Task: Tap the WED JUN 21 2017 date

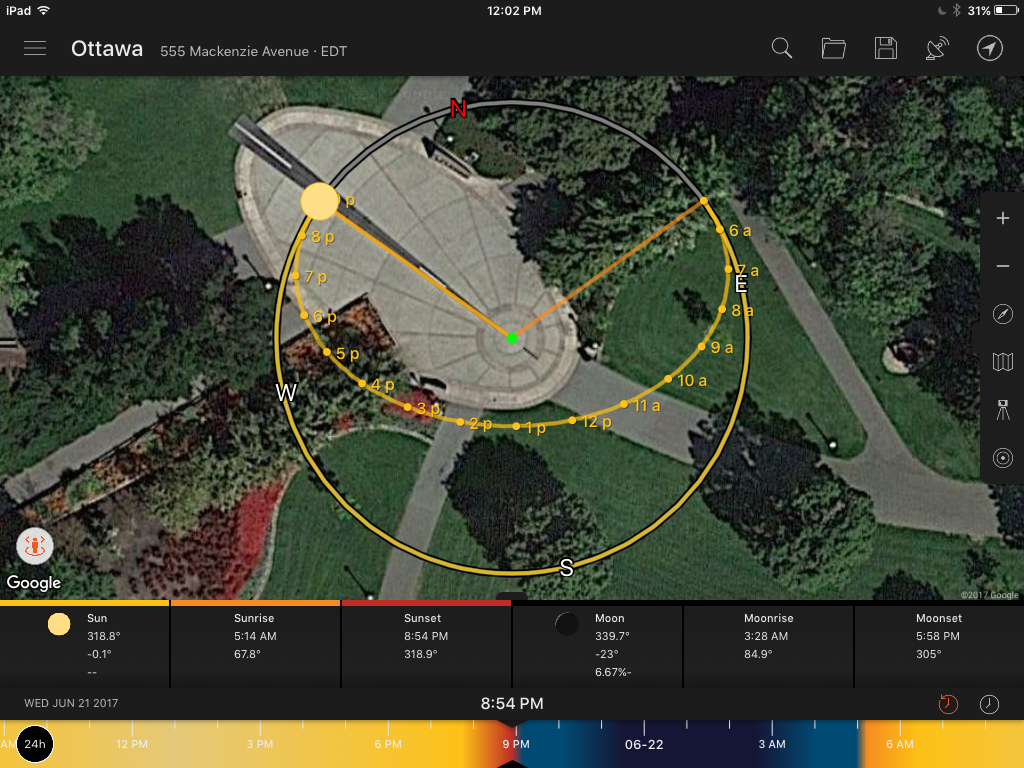Action: [71, 704]
